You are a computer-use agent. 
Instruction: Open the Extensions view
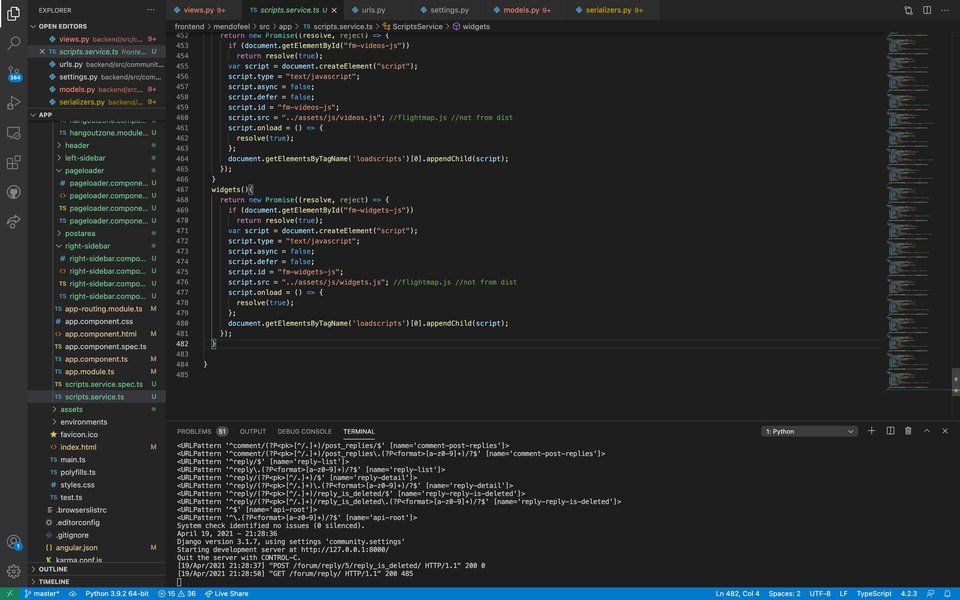tap(13, 162)
